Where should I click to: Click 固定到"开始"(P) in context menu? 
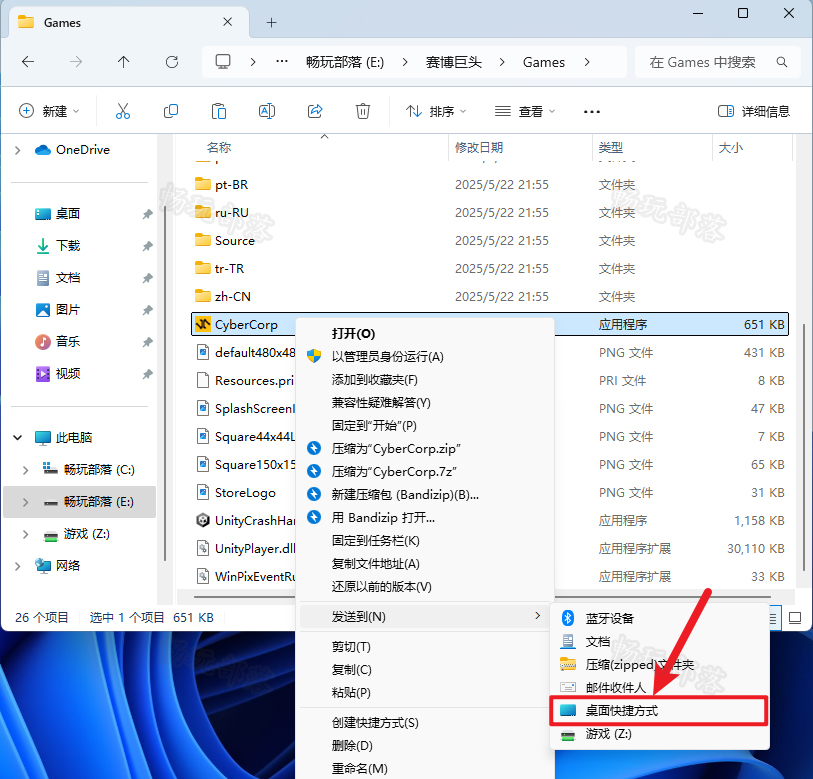(425, 425)
